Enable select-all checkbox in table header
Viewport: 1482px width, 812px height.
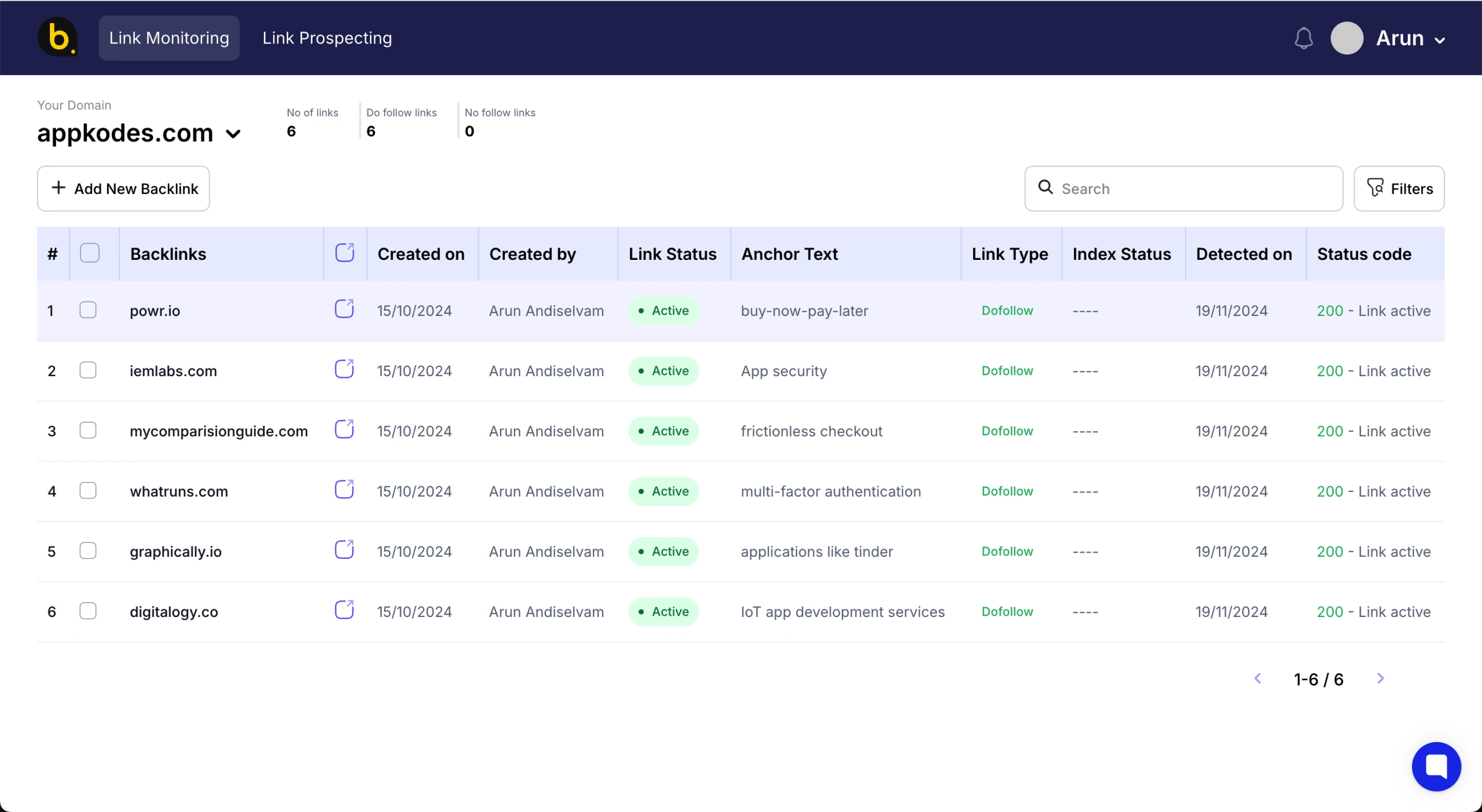click(x=89, y=253)
